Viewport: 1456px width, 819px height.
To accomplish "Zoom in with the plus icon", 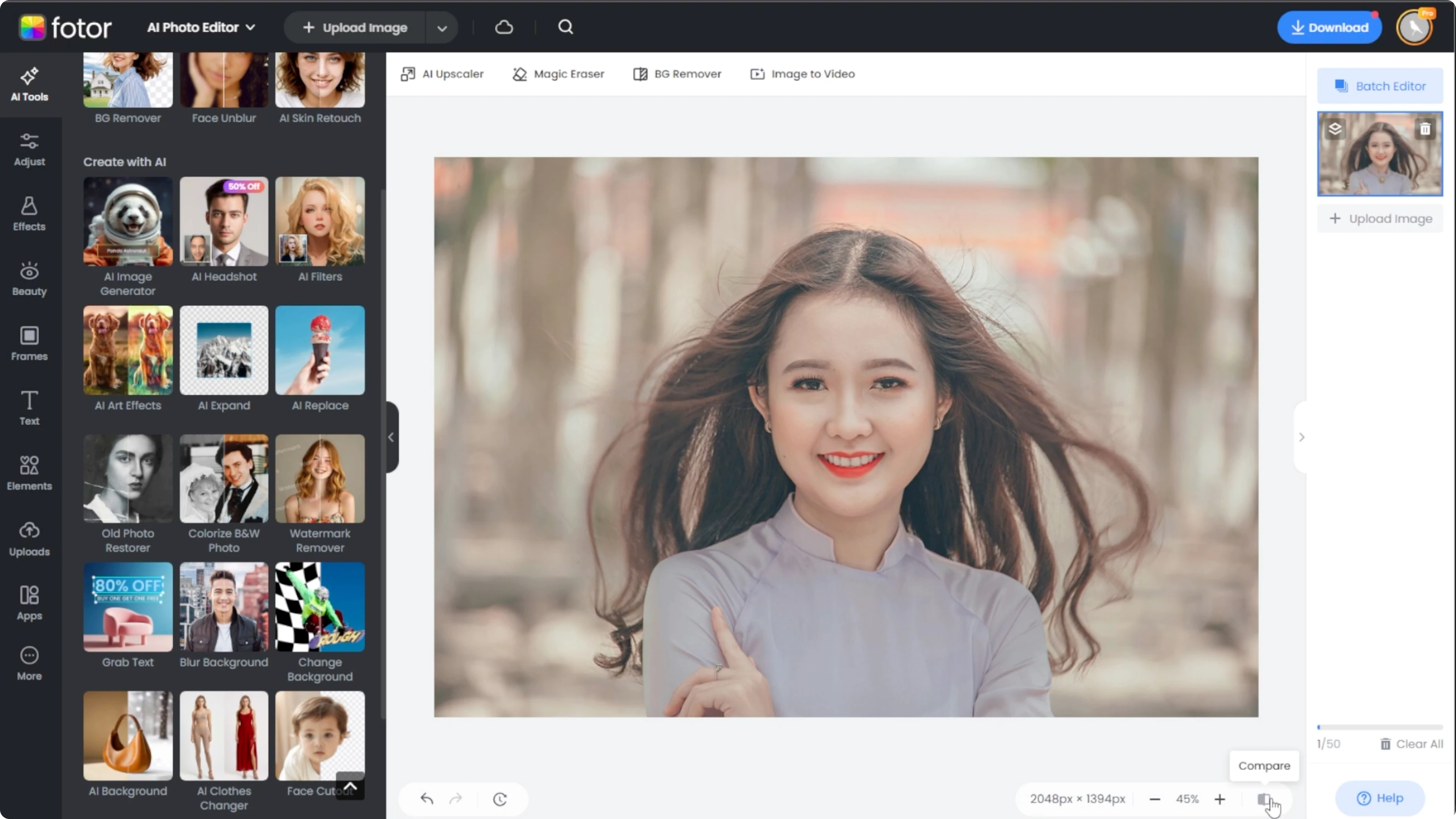I will [x=1220, y=799].
